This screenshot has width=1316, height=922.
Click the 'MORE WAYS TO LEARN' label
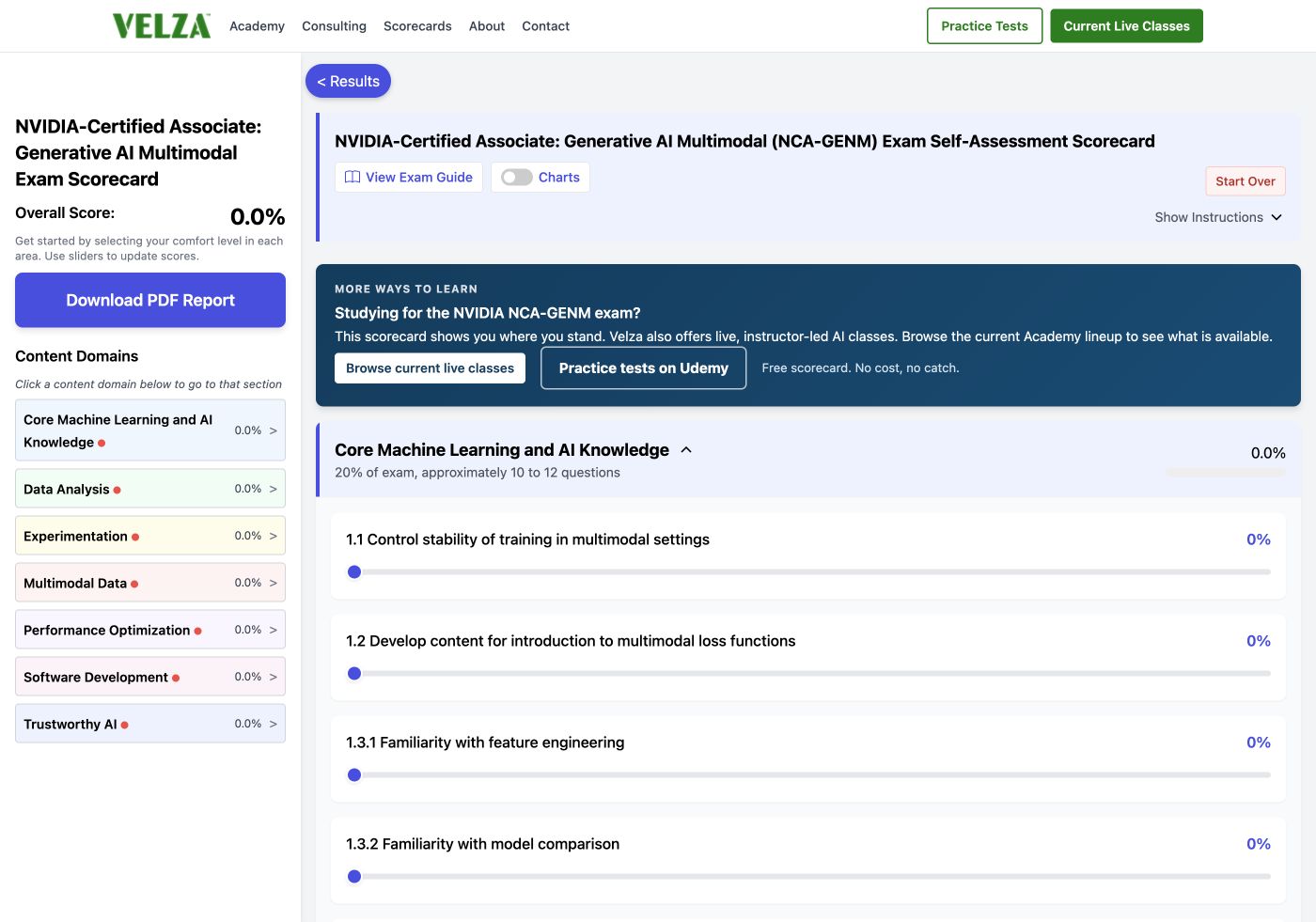point(406,289)
